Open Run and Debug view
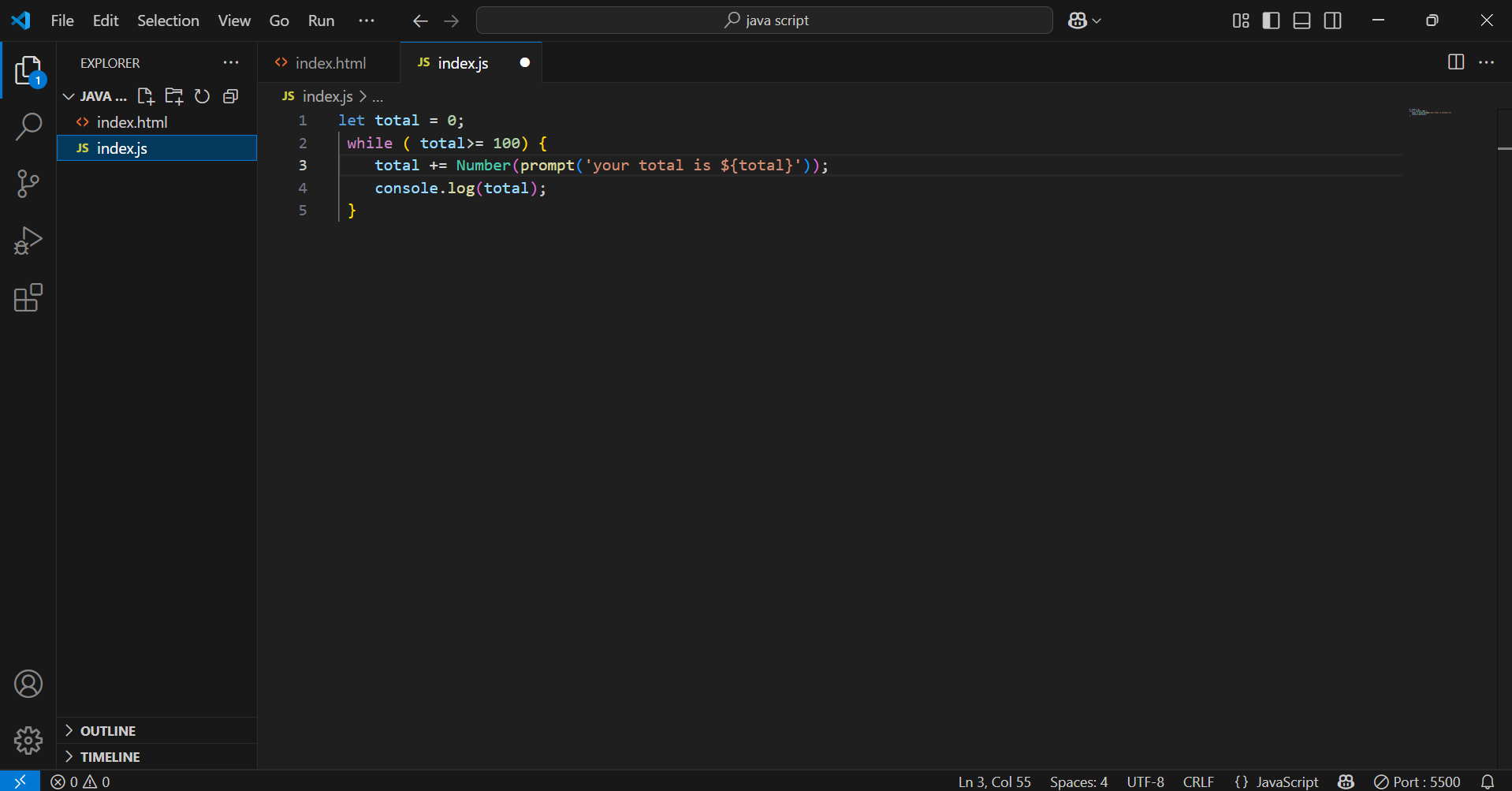Image resolution: width=1512 pixels, height=791 pixels. point(28,241)
